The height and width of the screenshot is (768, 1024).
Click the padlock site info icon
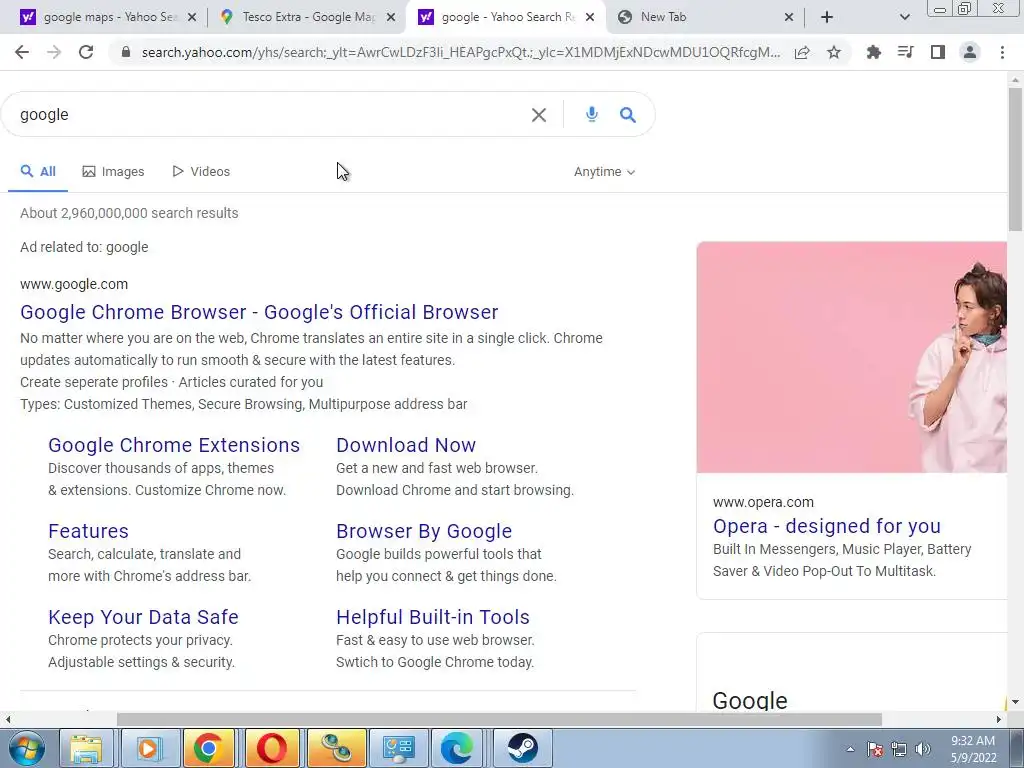pyautogui.click(x=126, y=52)
